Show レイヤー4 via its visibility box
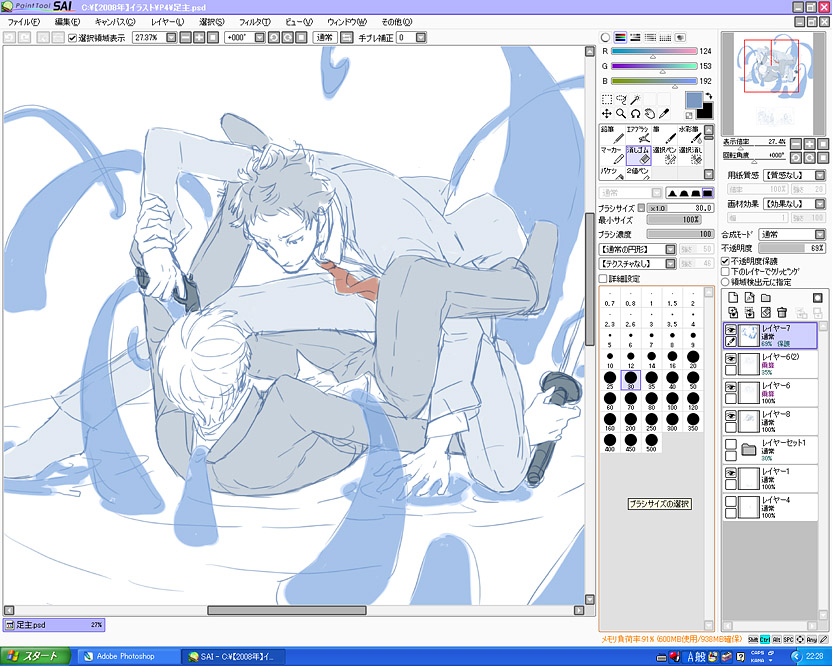832x666 pixels. [x=731, y=502]
